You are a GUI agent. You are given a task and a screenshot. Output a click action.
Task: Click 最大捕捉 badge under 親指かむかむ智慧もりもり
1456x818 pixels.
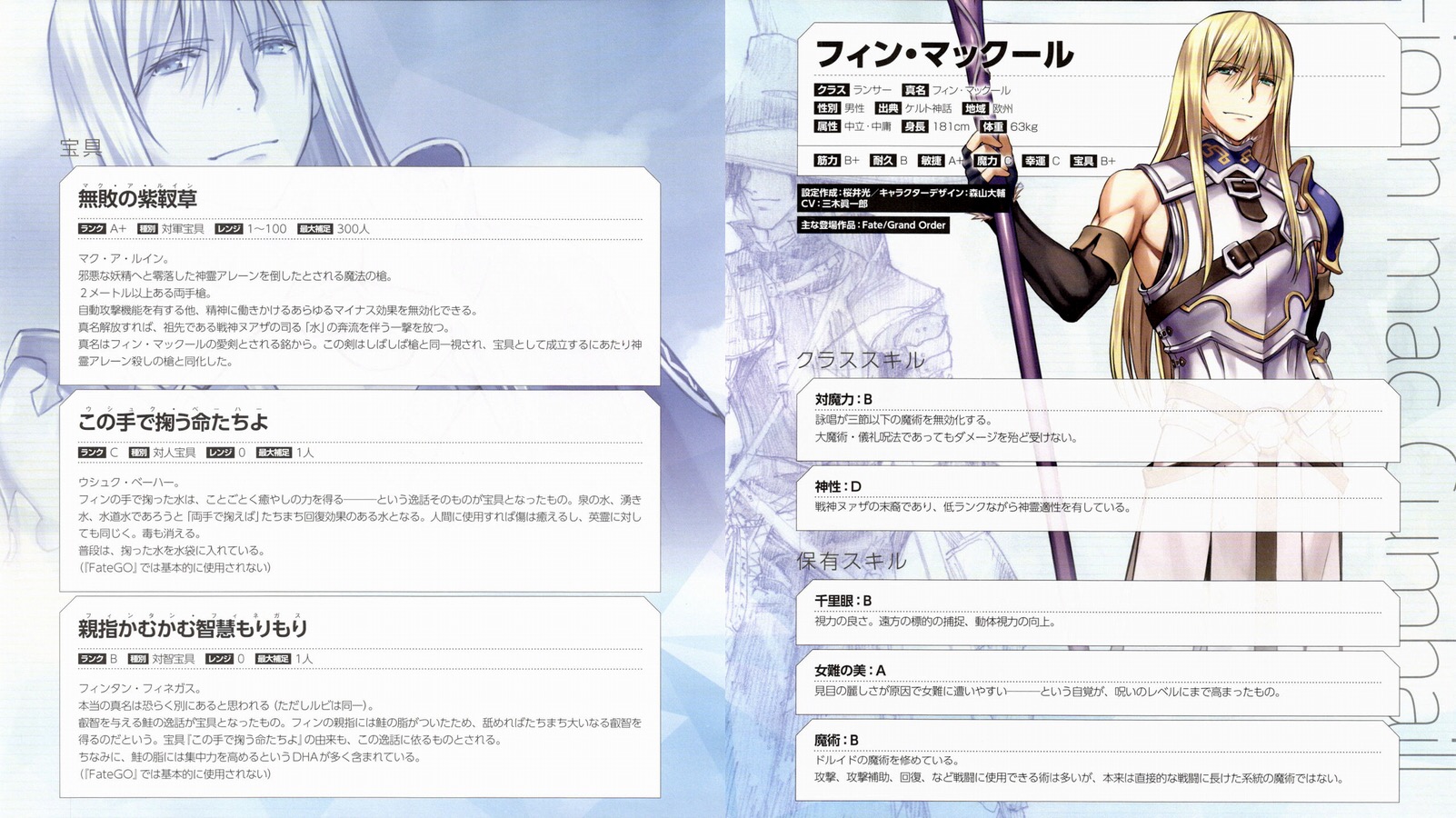tap(273, 659)
